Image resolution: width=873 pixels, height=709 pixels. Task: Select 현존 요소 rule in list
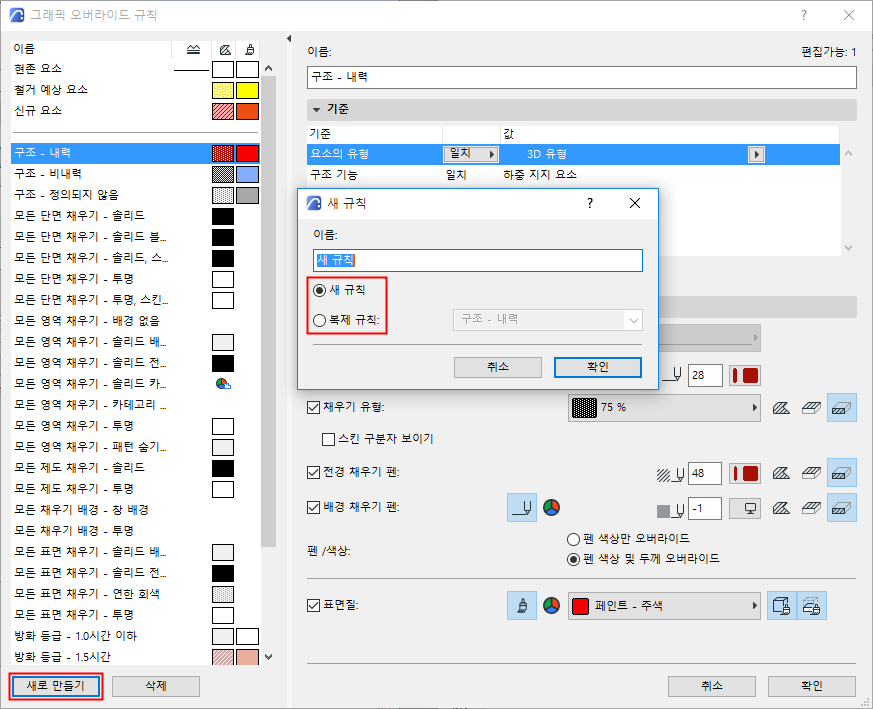[x=135, y=69]
